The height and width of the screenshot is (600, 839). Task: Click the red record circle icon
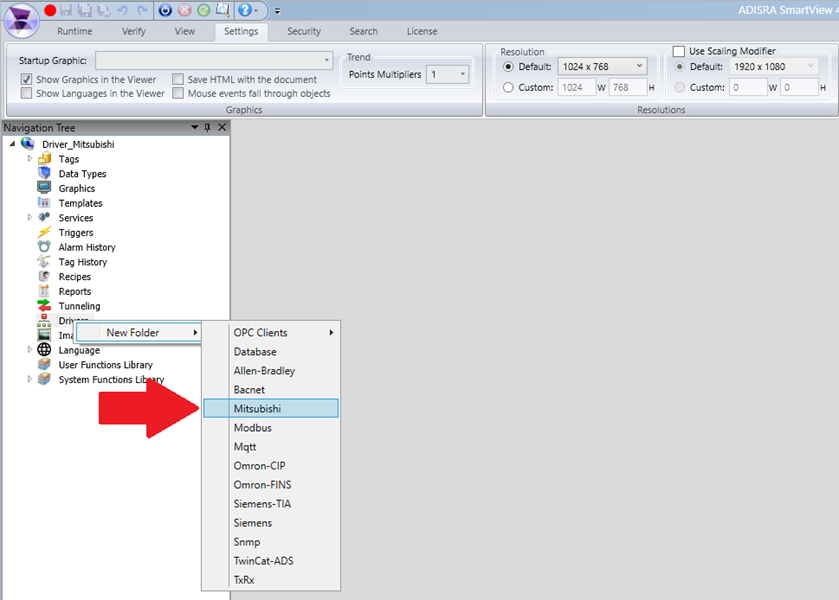click(x=50, y=10)
